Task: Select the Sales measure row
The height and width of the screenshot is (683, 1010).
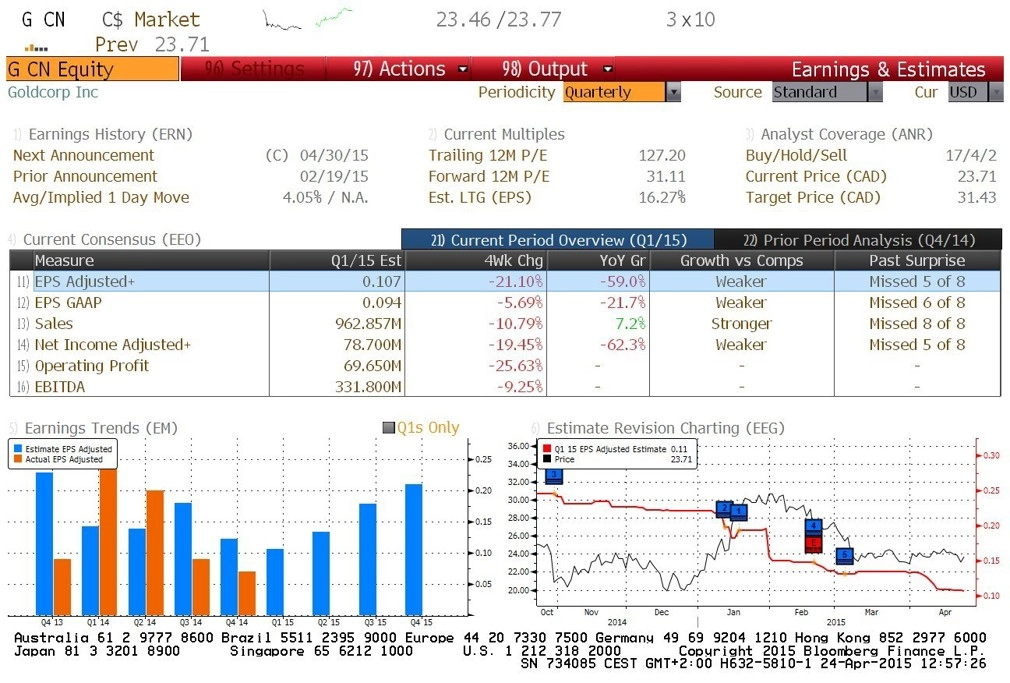Action: tap(505, 323)
